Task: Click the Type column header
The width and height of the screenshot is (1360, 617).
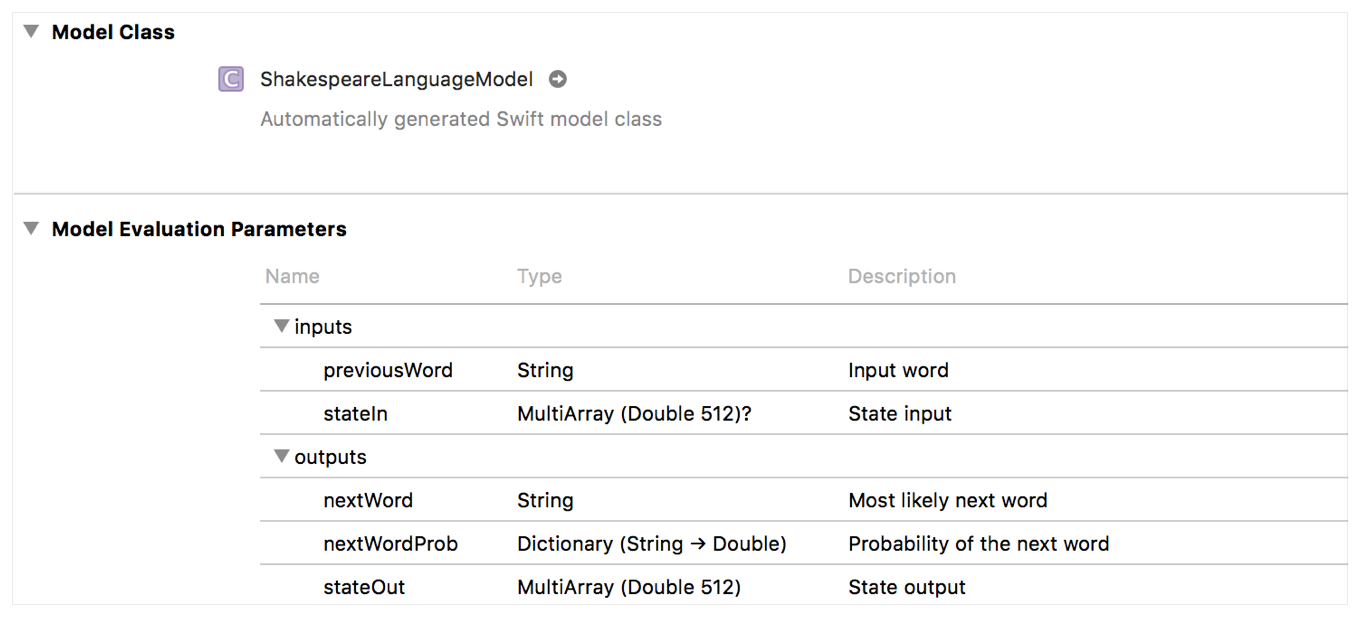Action: click(539, 276)
